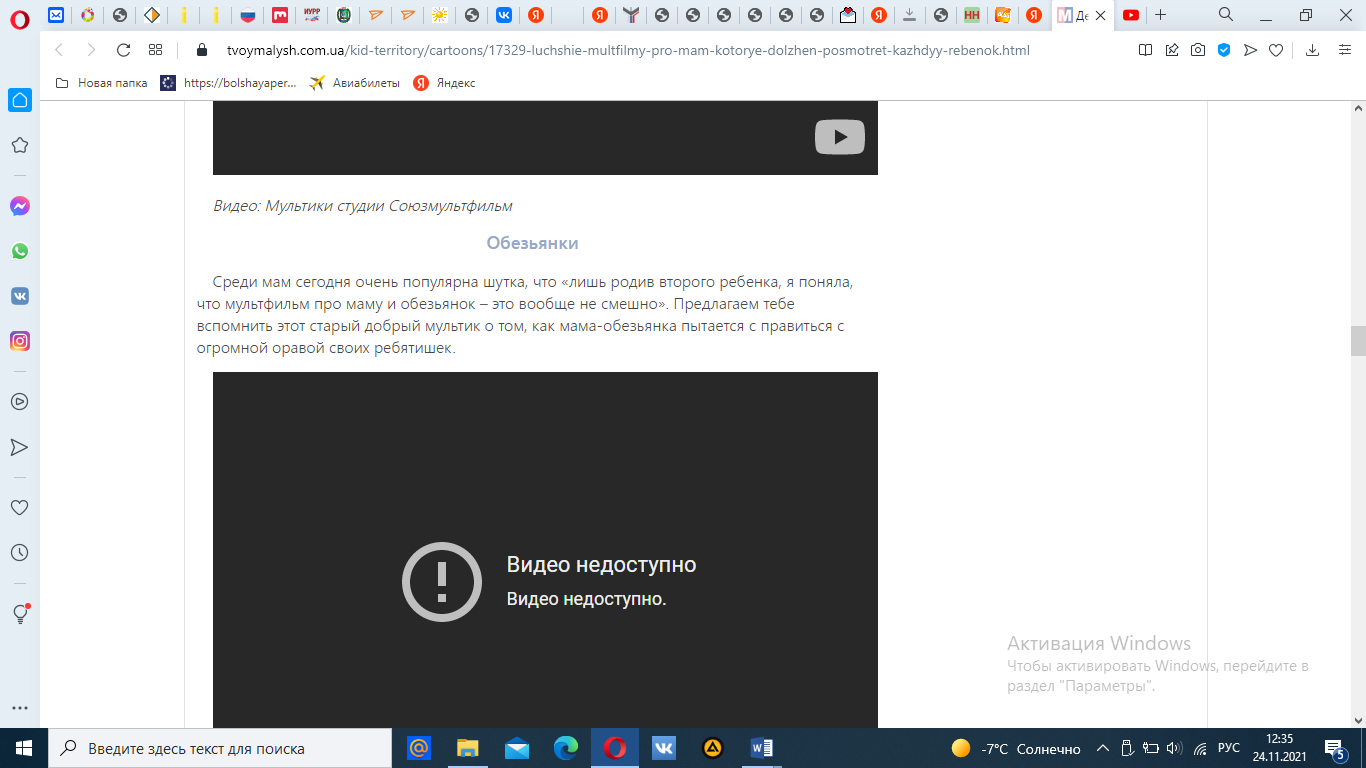Viewport: 1366px width, 768px height.
Task: Open the bolshayaper bookmark
Action: [229, 83]
